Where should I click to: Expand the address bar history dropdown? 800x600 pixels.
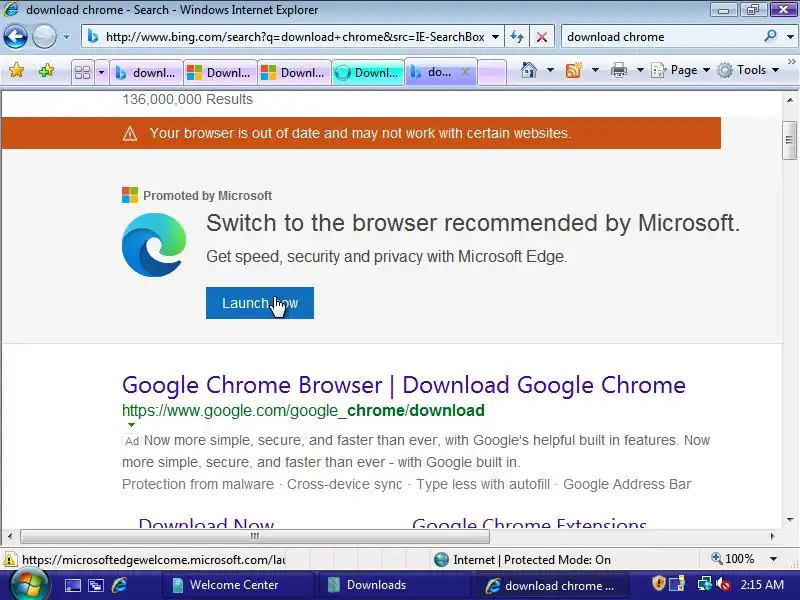click(495, 37)
